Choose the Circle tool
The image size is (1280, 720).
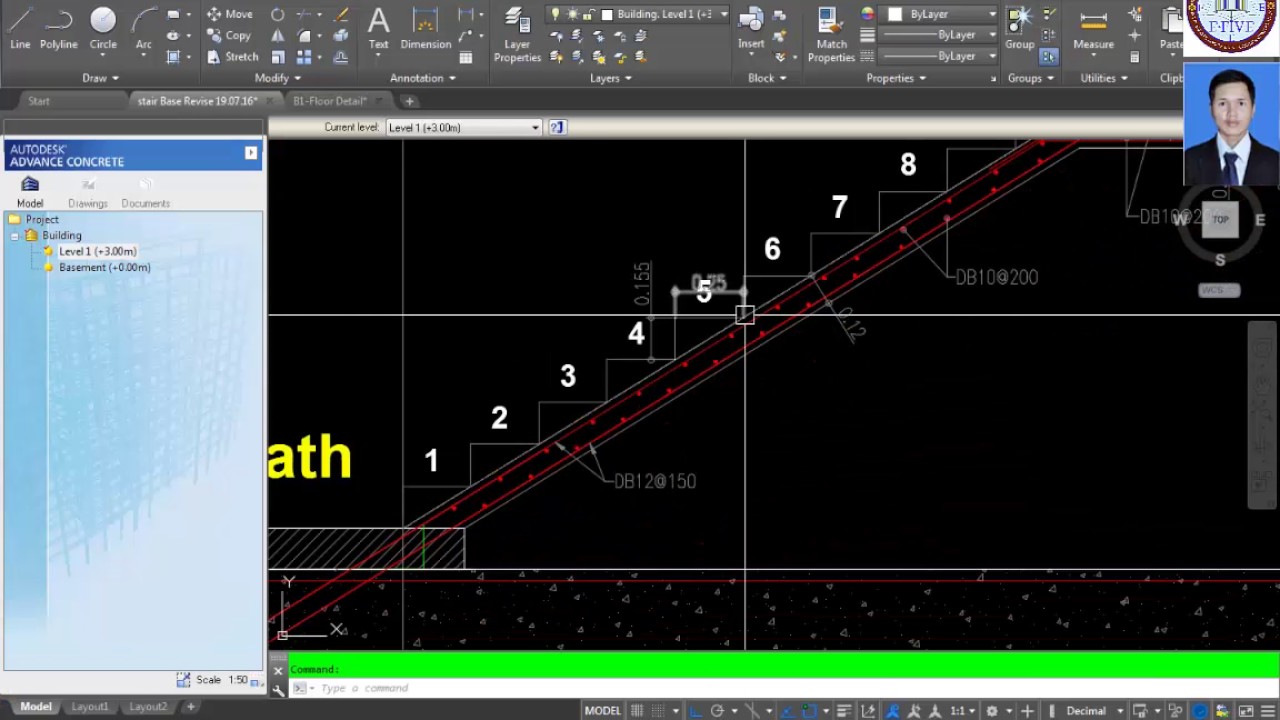coord(103,28)
